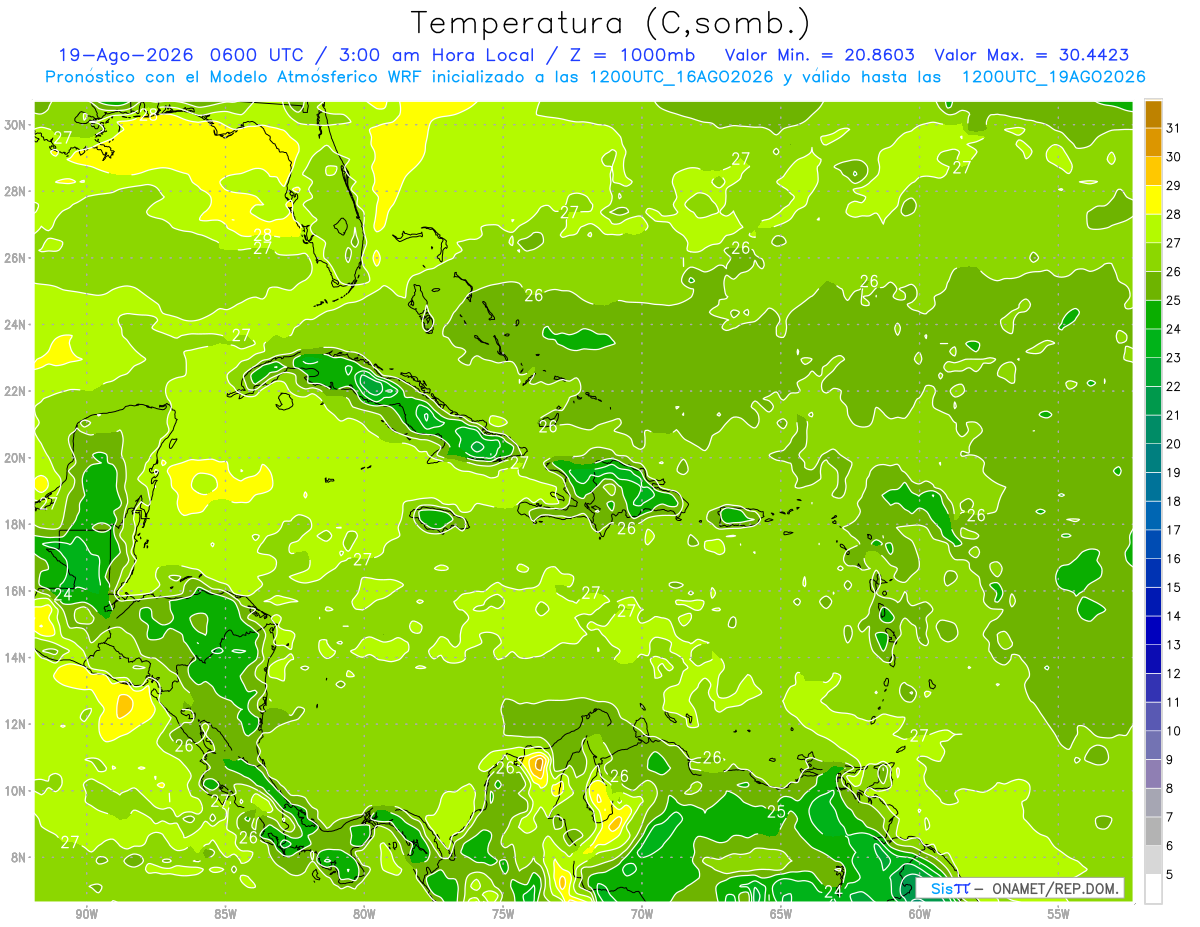Click the "8N" latitude axis label
Viewport: 1200px width, 927px height.
19,858
